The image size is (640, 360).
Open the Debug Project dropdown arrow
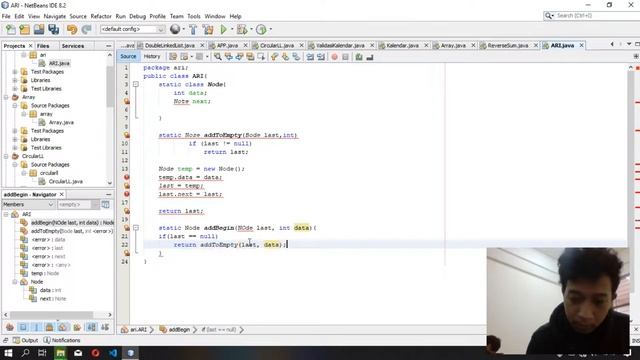pos(251,29)
